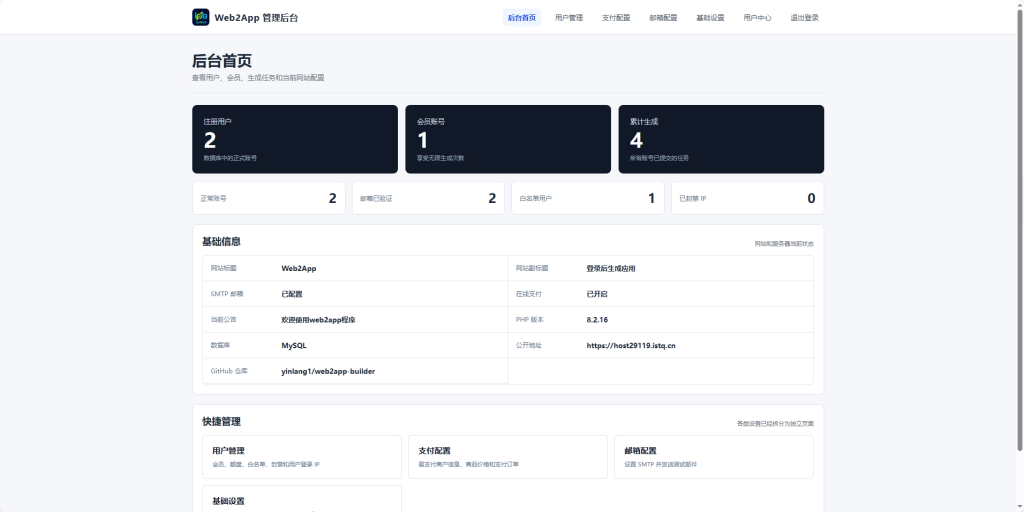
Task: Click the 会员账号 stat card
Action: pos(508,139)
